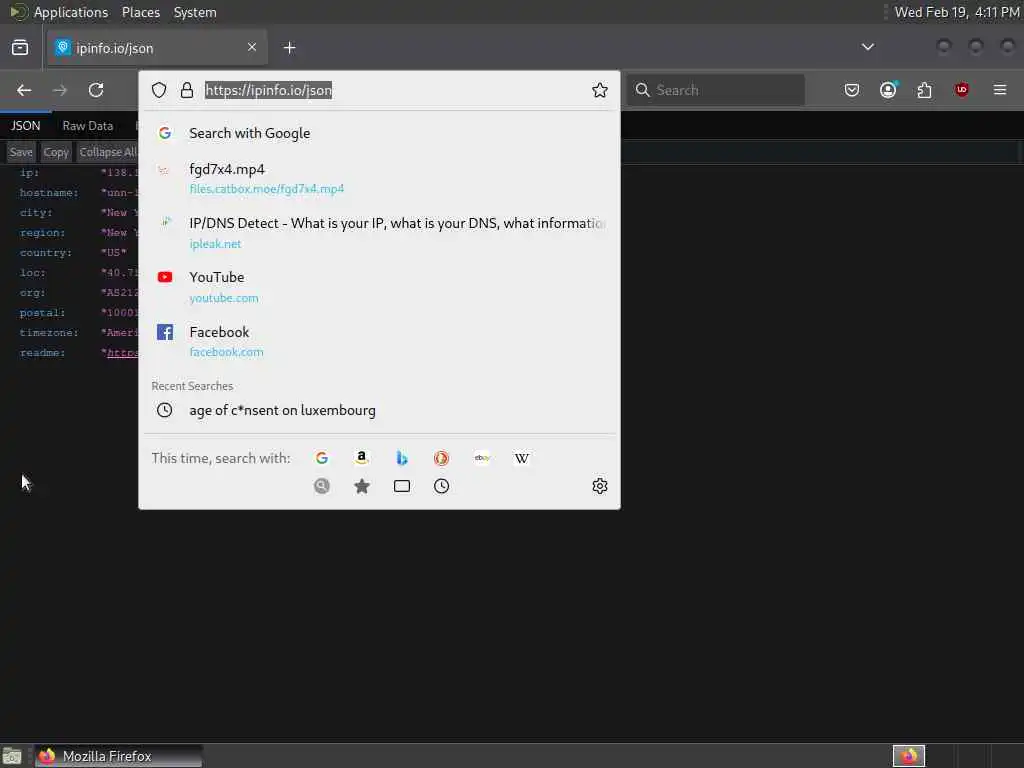Image resolution: width=1024 pixels, height=768 pixels.
Task: Search this time with DuckDuckGo icon
Action: tap(441, 458)
